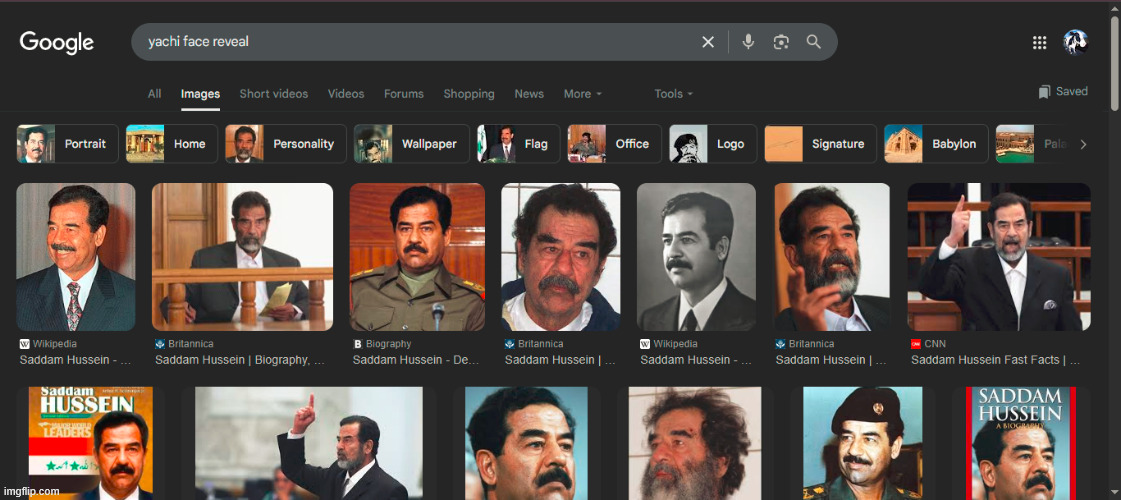
Task: Filter results by Home chip
Action: pyautogui.click(x=172, y=144)
